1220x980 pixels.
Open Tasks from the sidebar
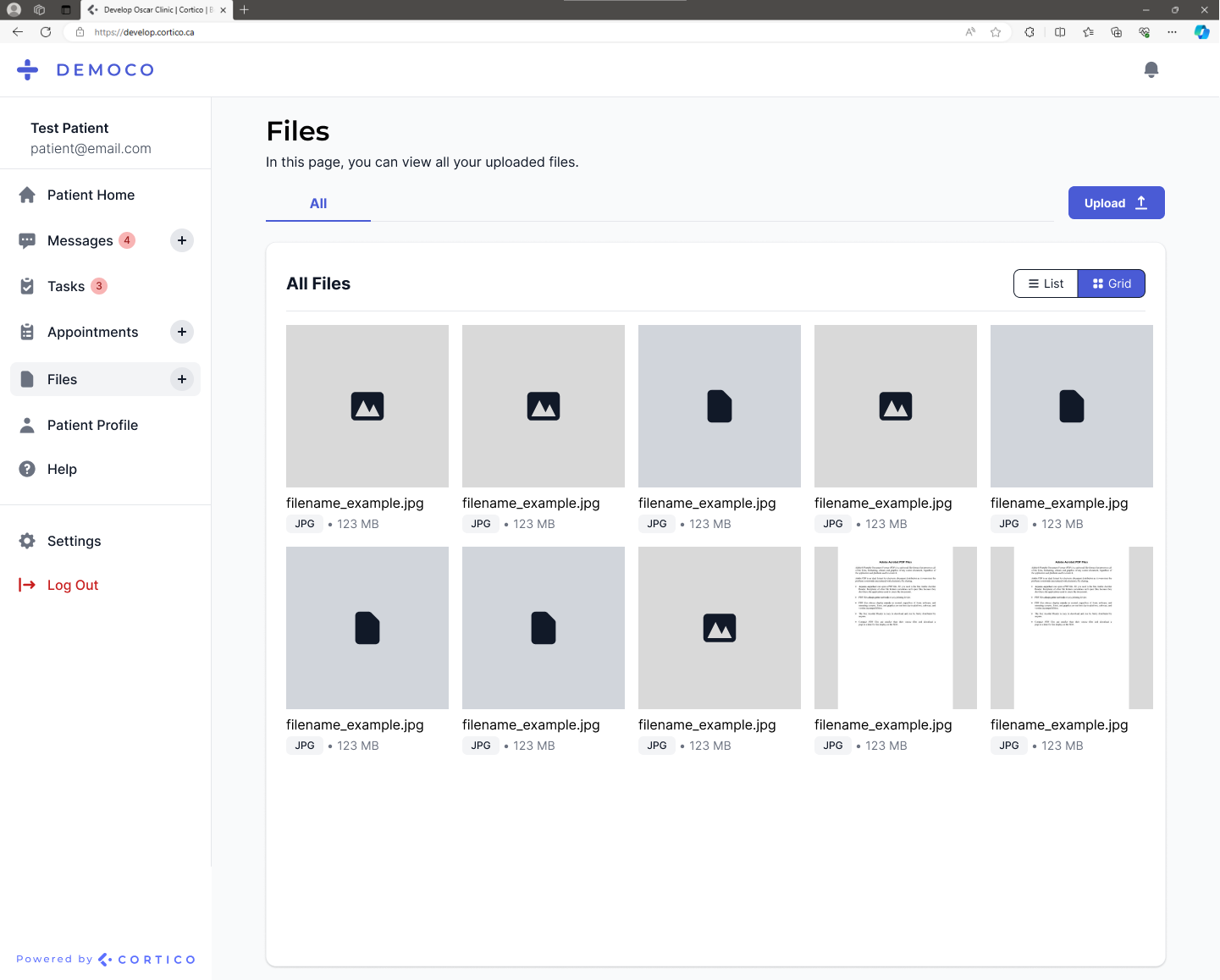66,286
